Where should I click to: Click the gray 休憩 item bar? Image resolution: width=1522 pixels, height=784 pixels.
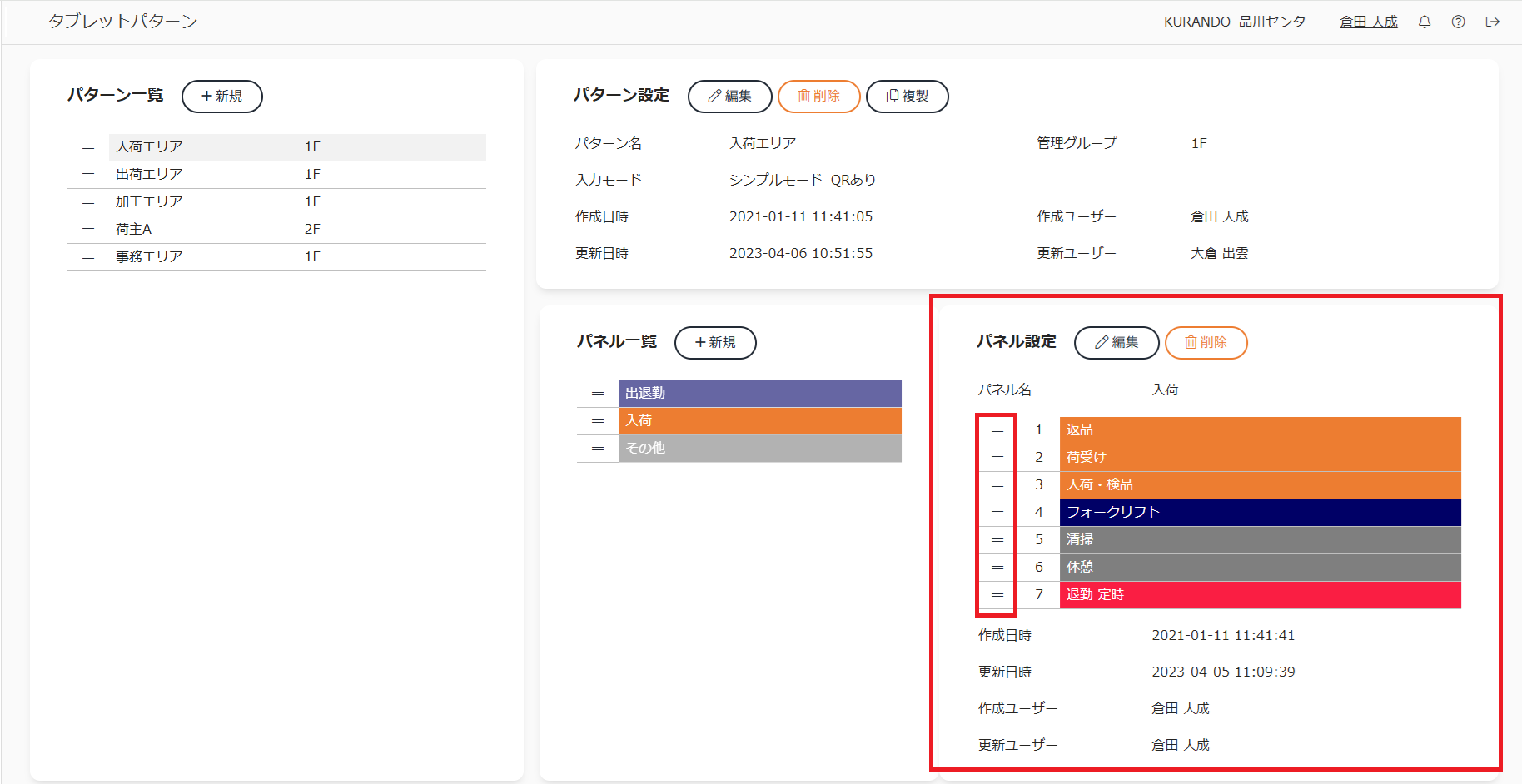click(1261, 568)
